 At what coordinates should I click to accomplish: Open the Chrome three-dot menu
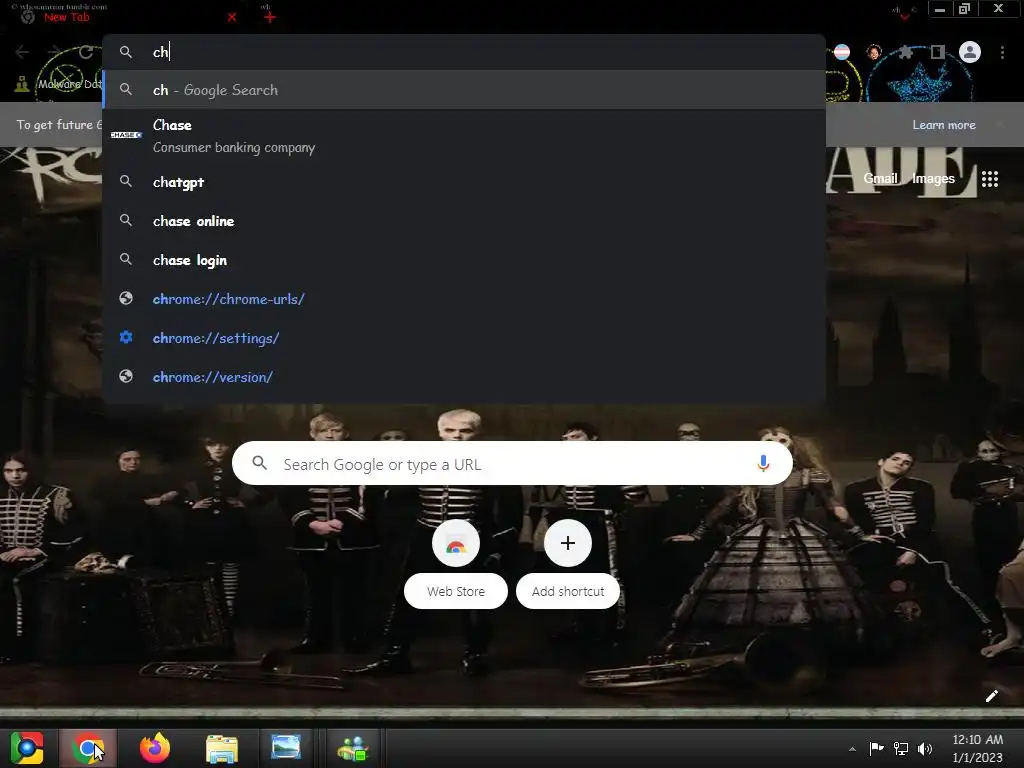[x=1002, y=52]
